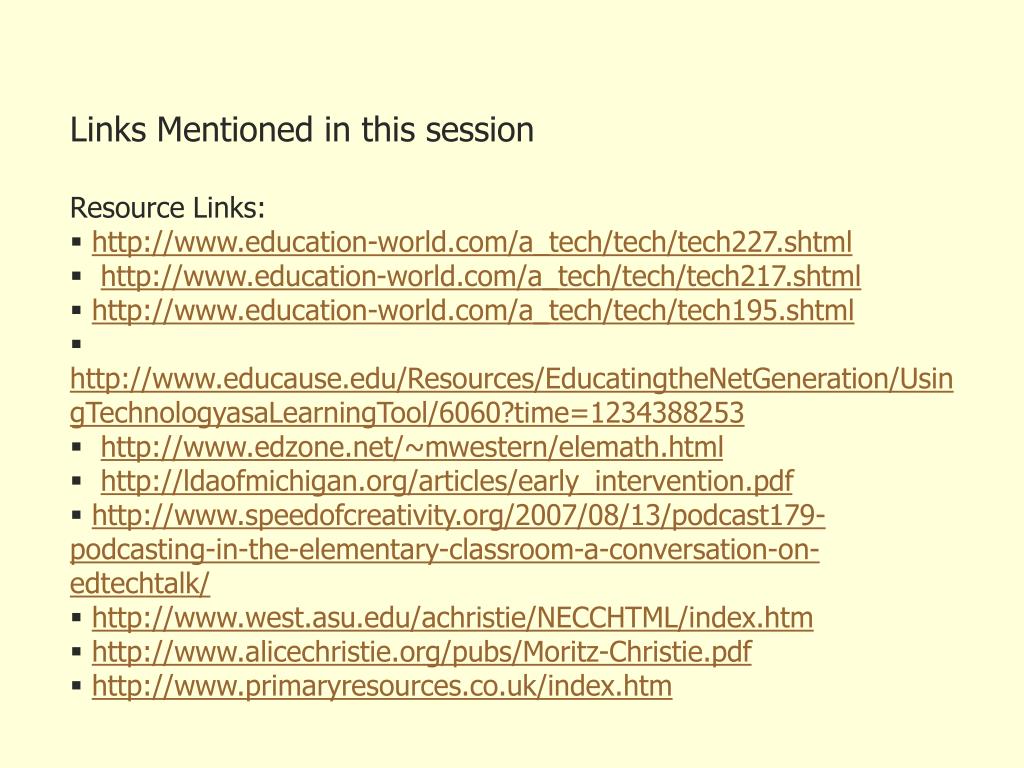The height and width of the screenshot is (768, 1024).
Task: Click the bullet beside the edzone.net link
Action: (76, 447)
